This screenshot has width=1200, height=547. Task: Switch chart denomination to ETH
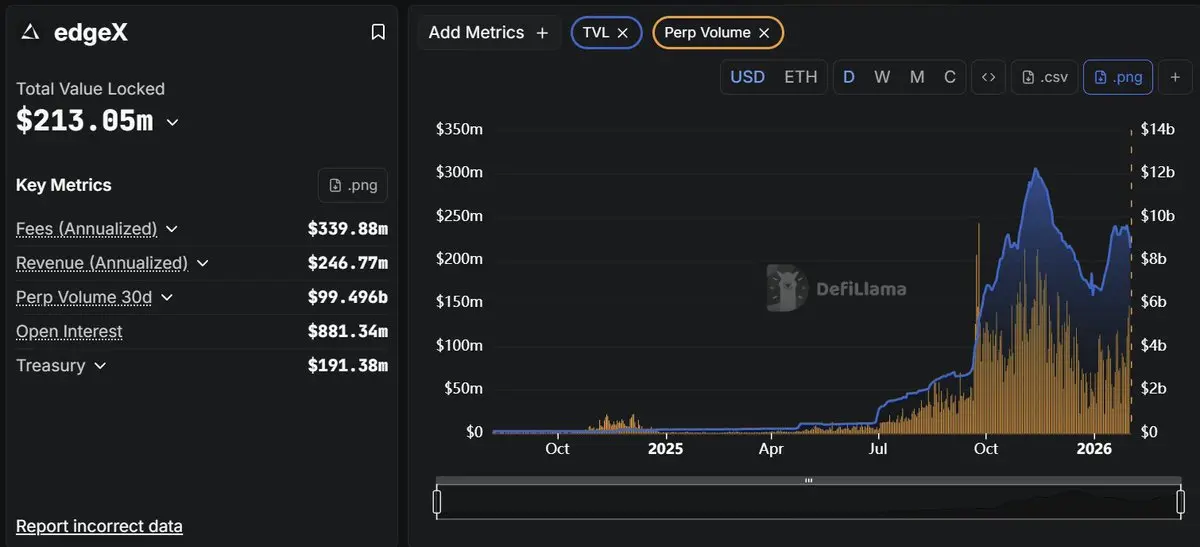pyautogui.click(x=800, y=77)
